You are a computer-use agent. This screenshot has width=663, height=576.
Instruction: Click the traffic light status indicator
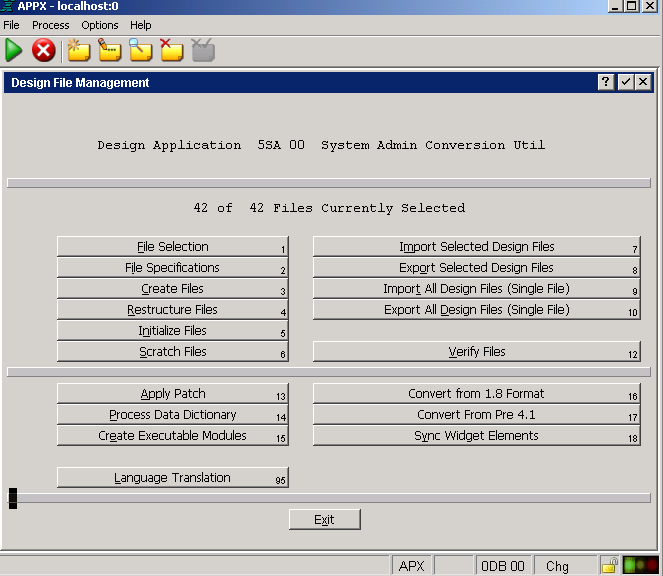[x=641, y=565]
